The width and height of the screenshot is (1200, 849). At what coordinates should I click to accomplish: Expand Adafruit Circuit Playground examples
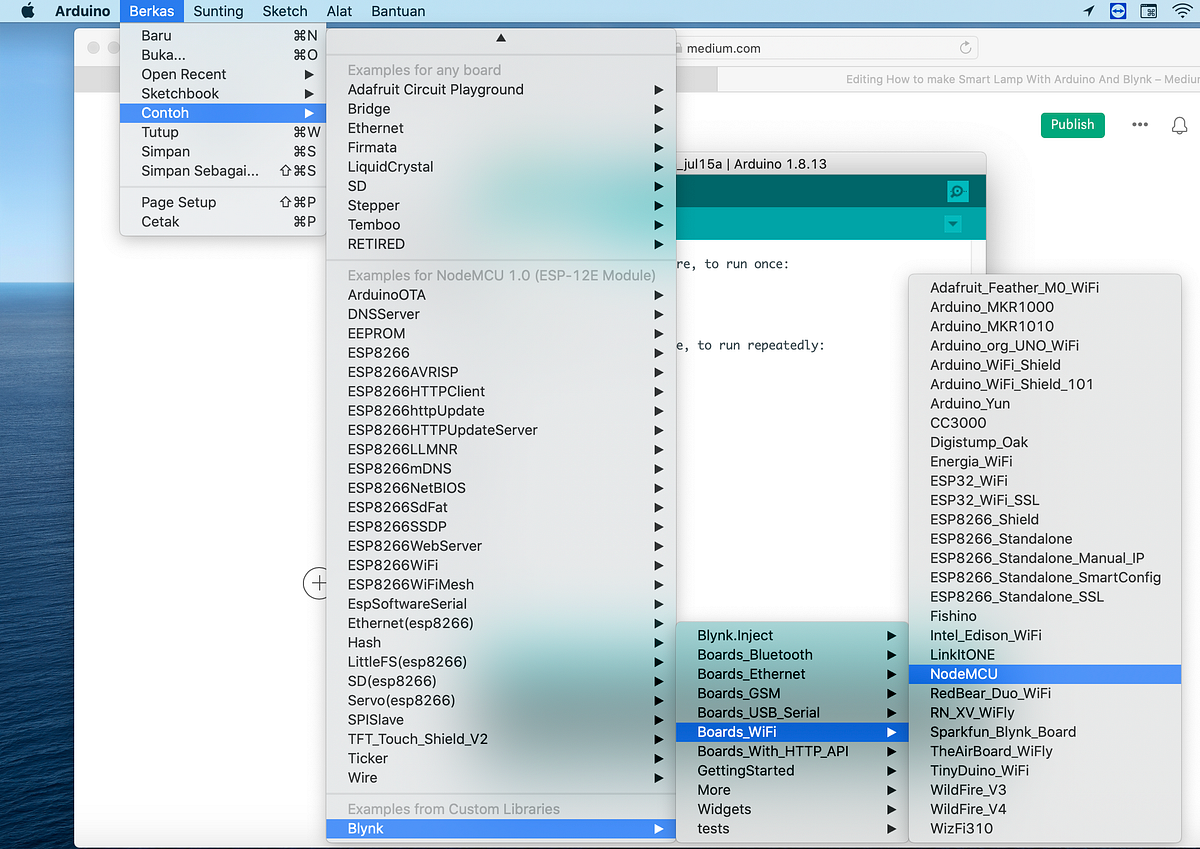(x=501, y=89)
